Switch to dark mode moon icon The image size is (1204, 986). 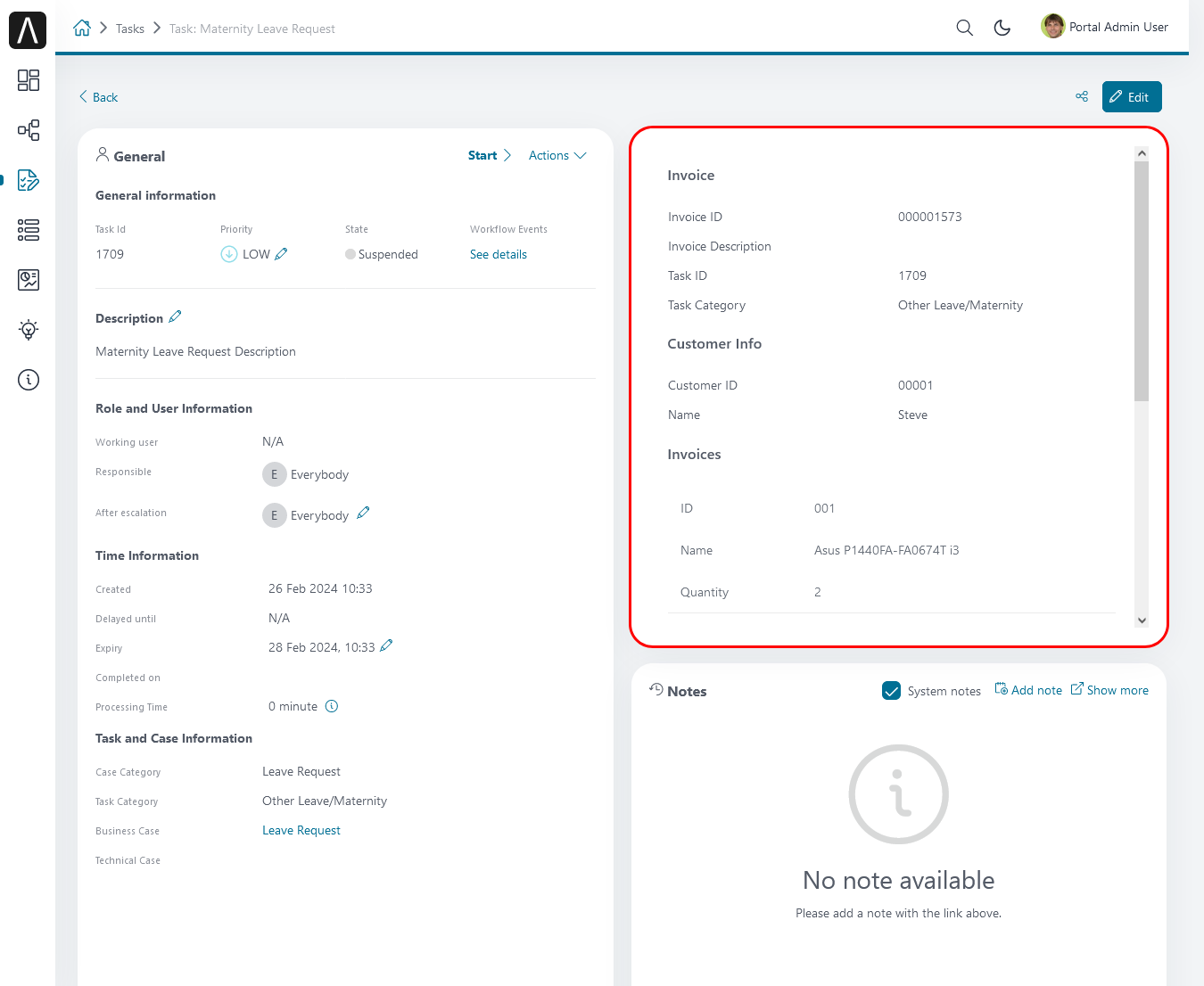1002,28
